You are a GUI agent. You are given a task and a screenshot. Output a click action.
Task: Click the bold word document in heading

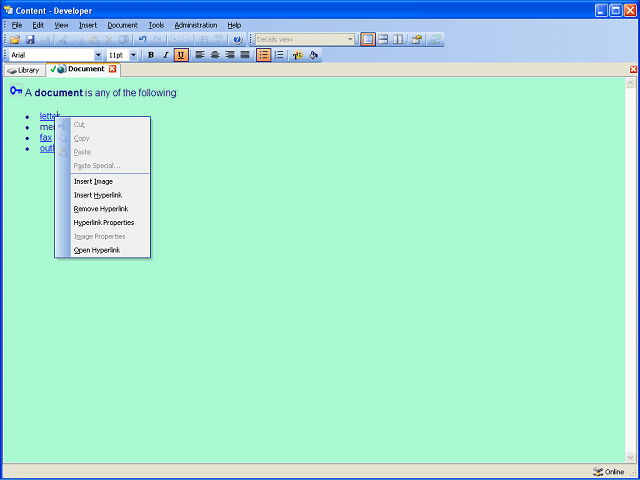tap(59, 93)
